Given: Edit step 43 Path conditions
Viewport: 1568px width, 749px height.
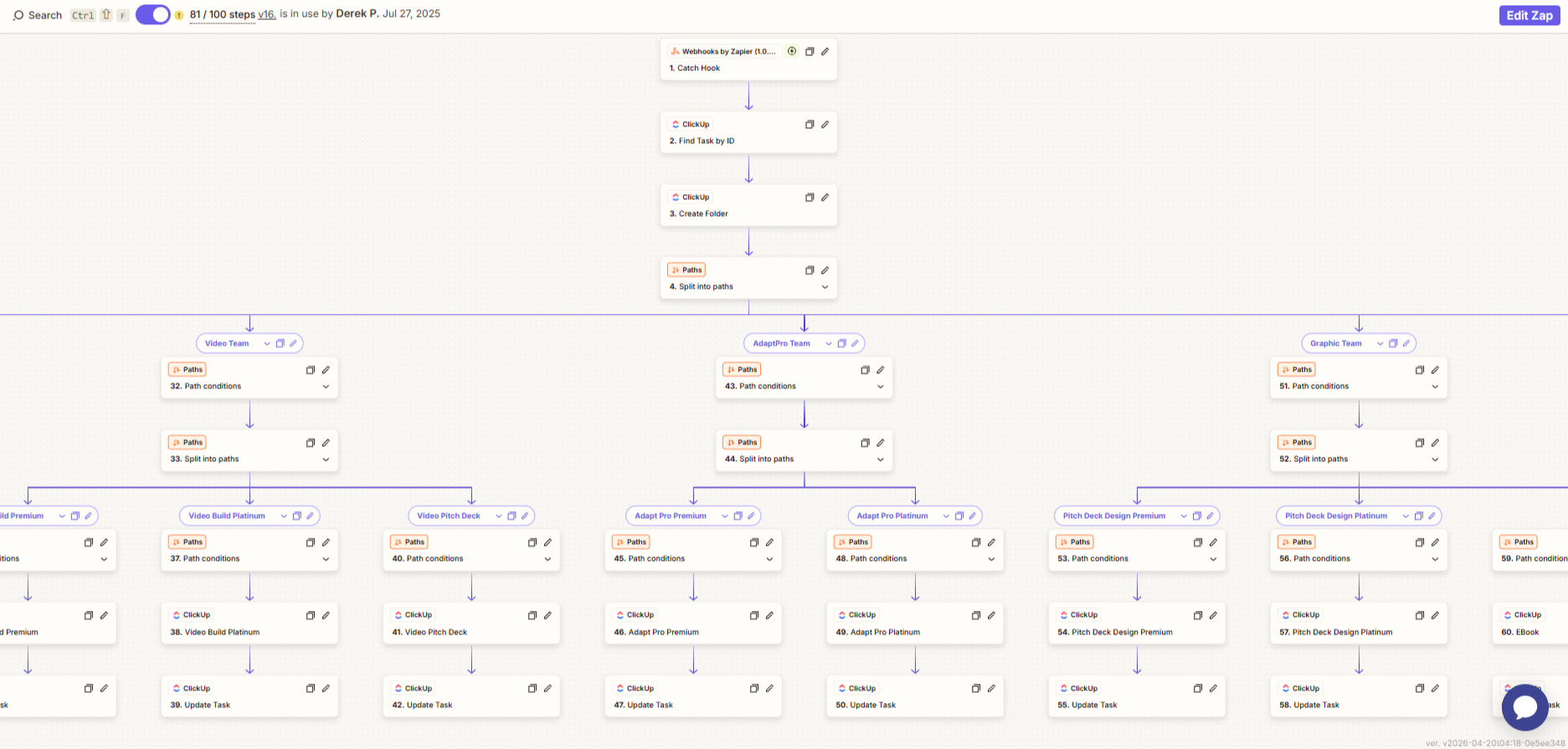Looking at the screenshot, I should coord(880,369).
